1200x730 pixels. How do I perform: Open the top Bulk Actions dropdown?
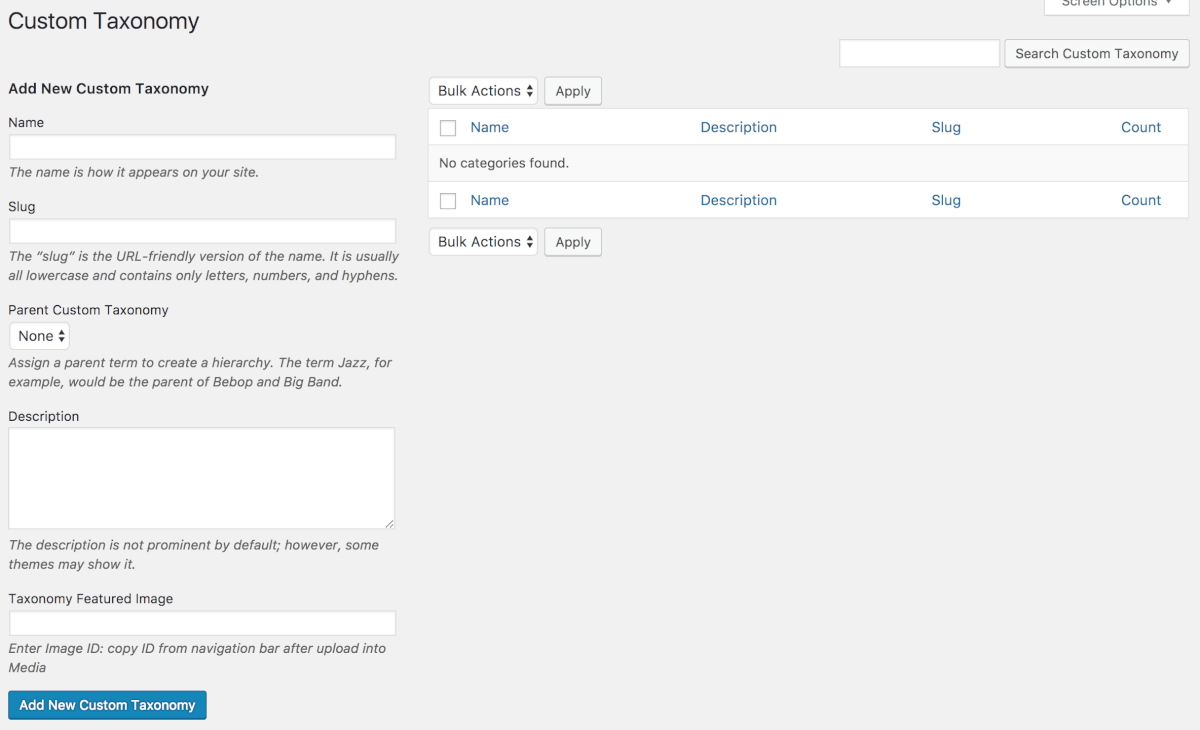484,91
